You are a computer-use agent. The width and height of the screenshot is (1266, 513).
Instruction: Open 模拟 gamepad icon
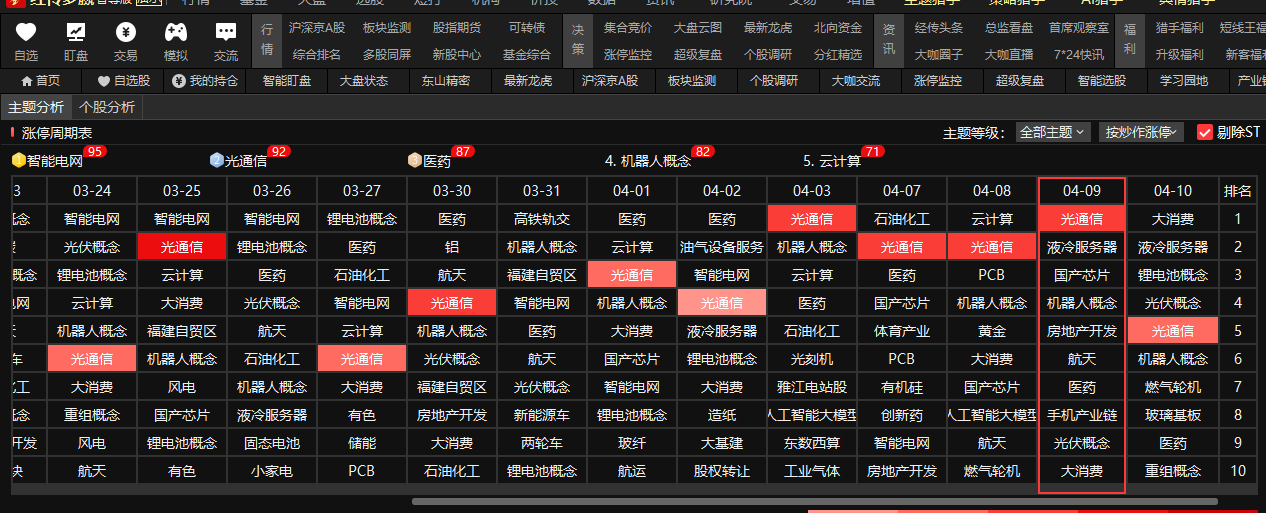click(x=176, y=32)
